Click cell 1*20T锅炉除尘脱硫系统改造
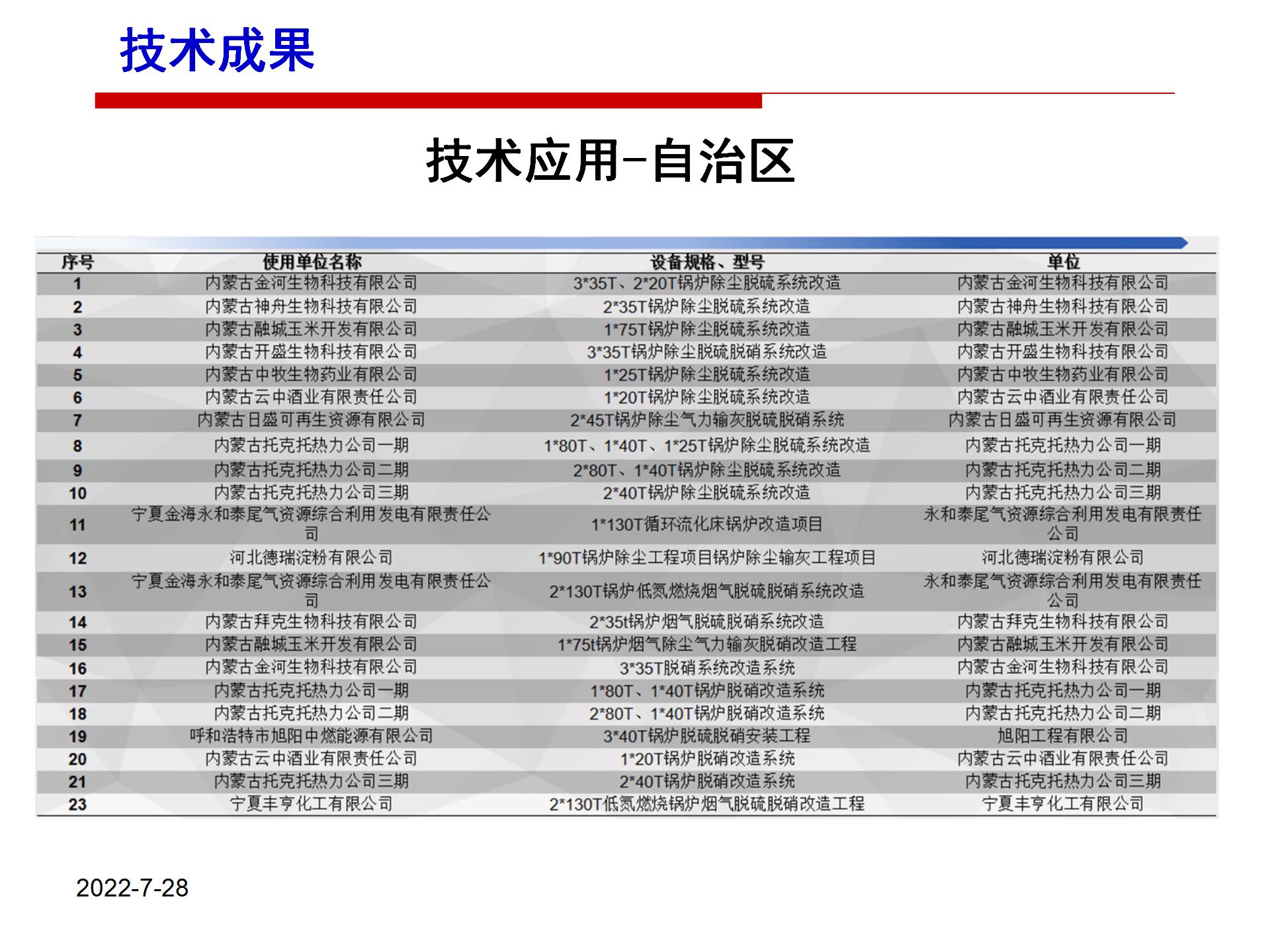 point(707,397)
